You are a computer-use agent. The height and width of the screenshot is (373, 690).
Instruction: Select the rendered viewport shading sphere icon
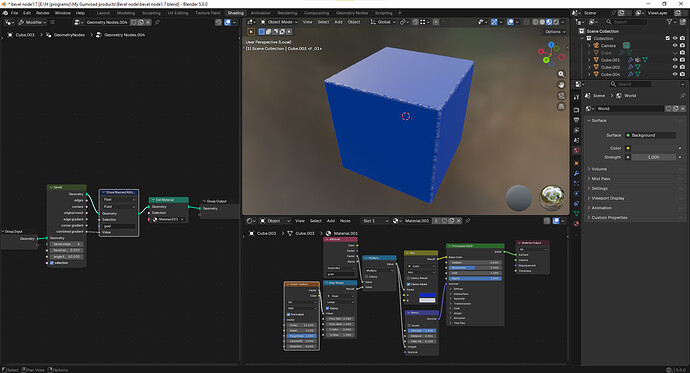556,22
